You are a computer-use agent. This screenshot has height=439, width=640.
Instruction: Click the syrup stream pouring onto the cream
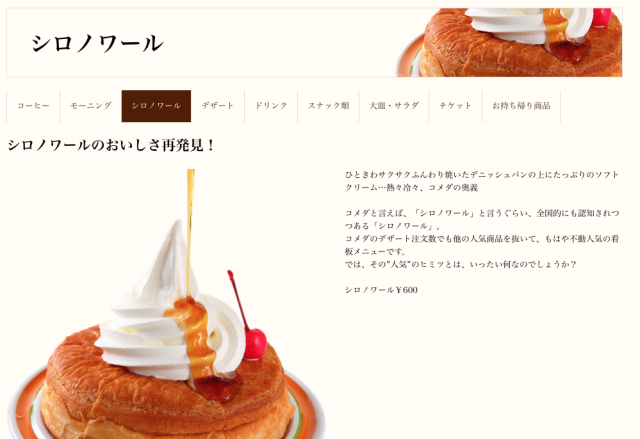tap(190, 233)
